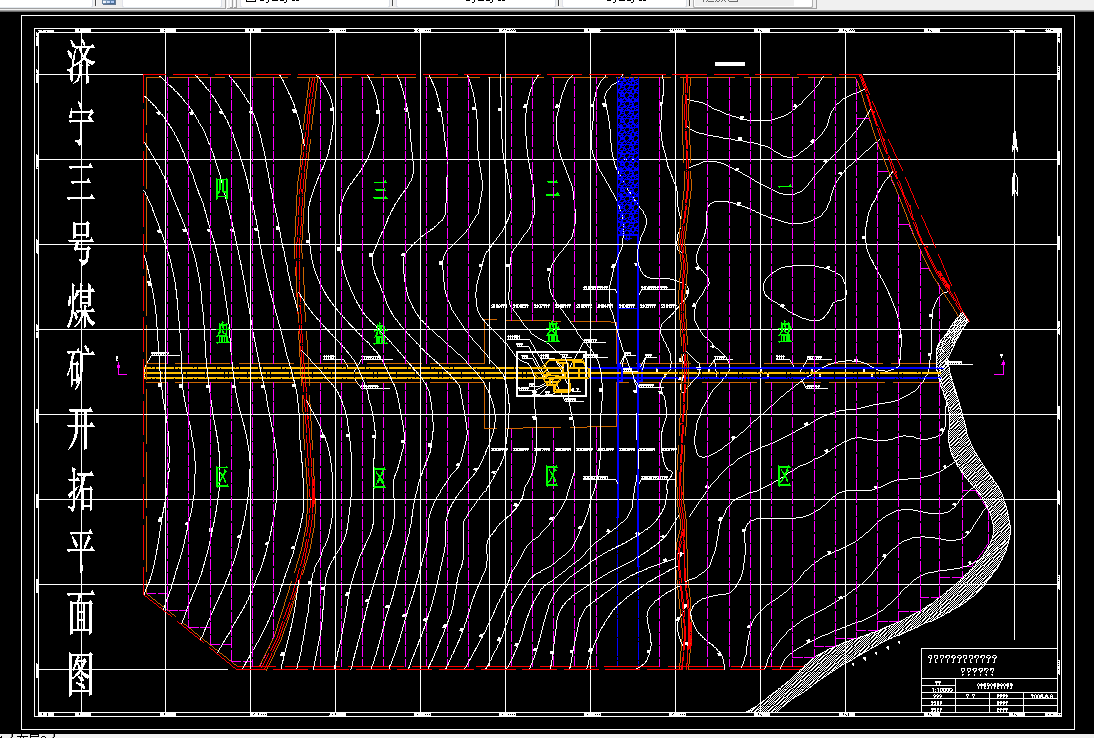Select the 区 label in panel 二 column
Viewport: 1094px width, 738px height.
552,476
